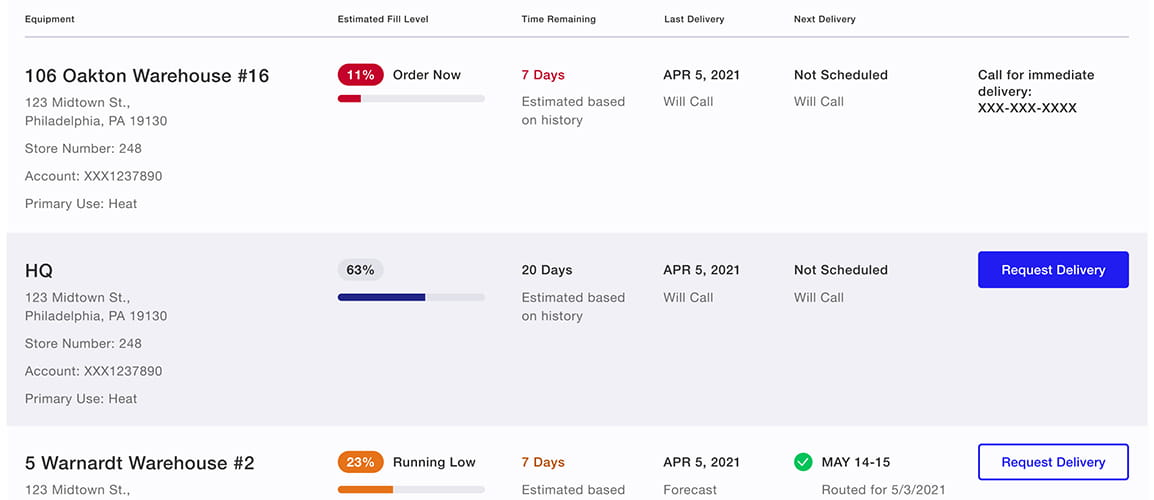Select the Last Delivery column header
The image size is (1154, 500).
point(694,19)
